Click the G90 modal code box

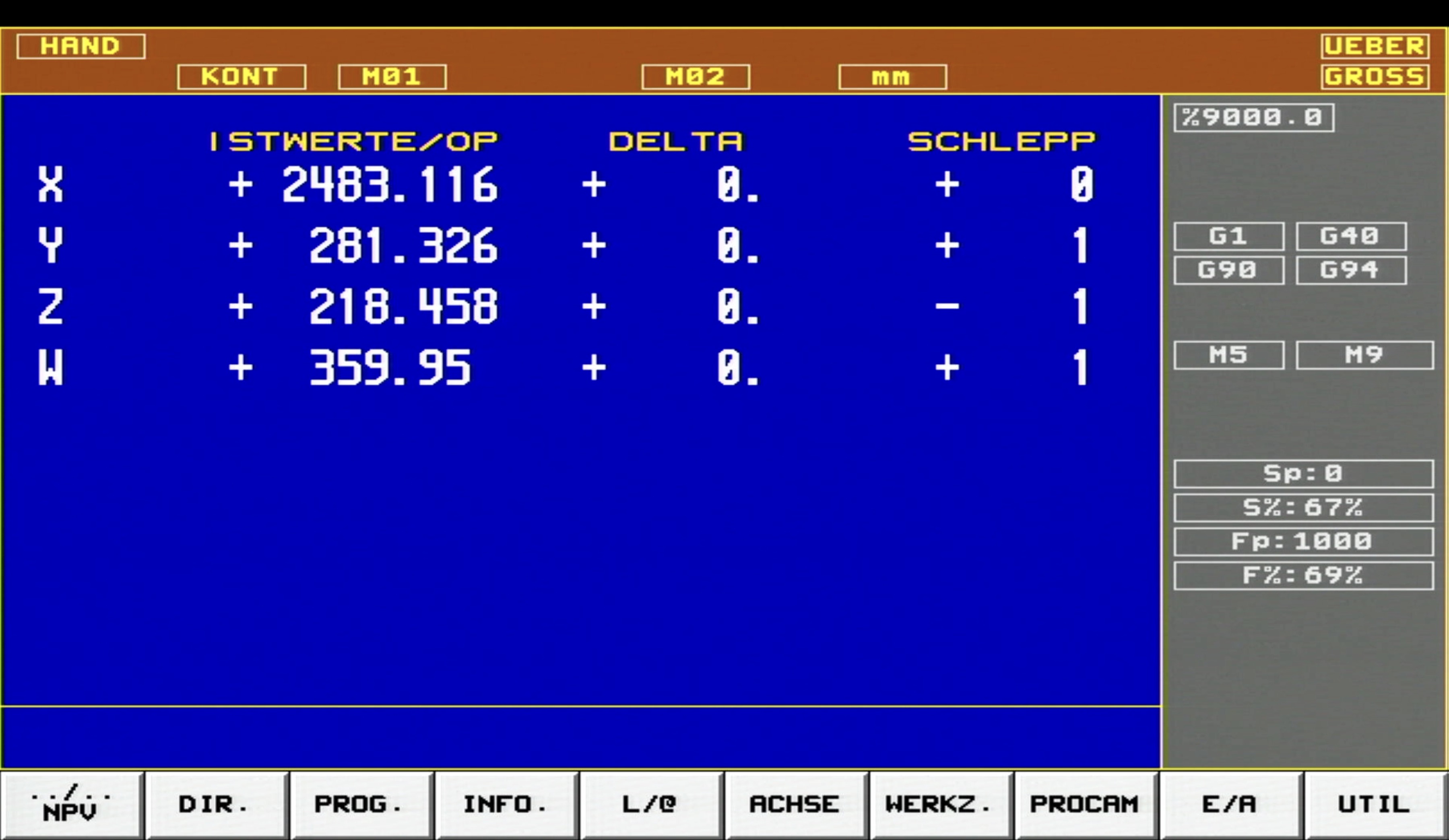(1229, 270)
